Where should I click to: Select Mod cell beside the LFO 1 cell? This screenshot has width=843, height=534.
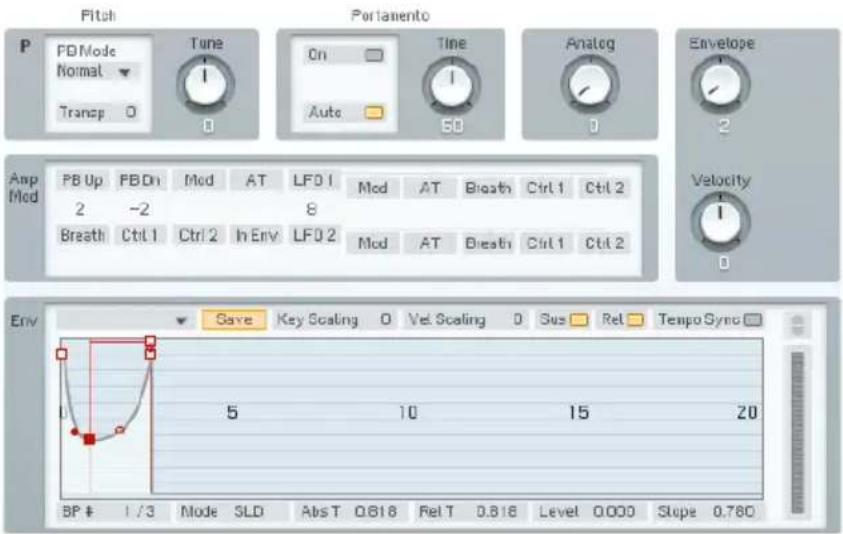[373, 188]
